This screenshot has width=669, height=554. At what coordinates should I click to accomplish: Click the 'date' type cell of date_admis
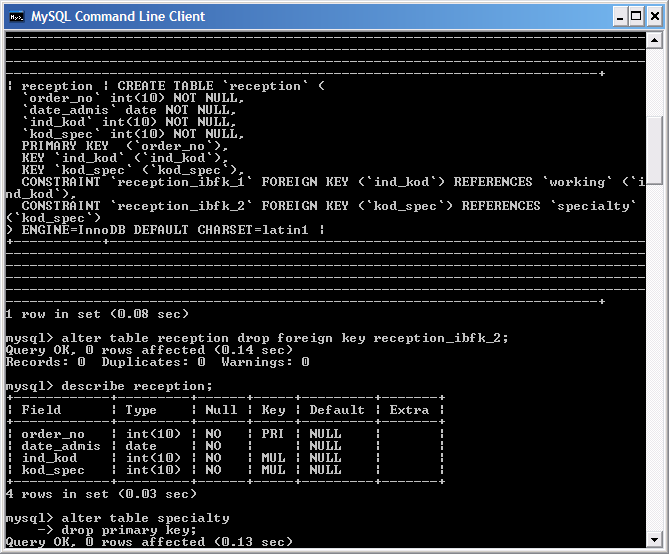click(141, 446)
